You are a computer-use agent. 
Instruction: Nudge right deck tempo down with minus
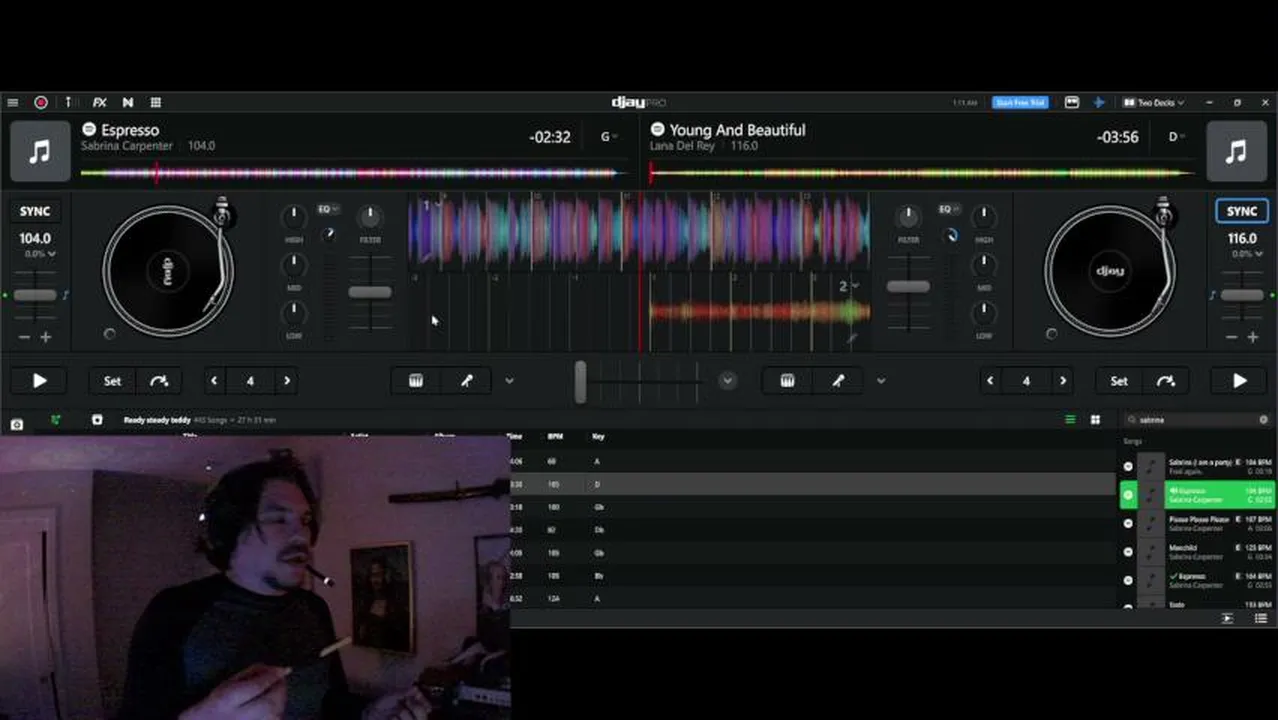[x=1232, y=337]
